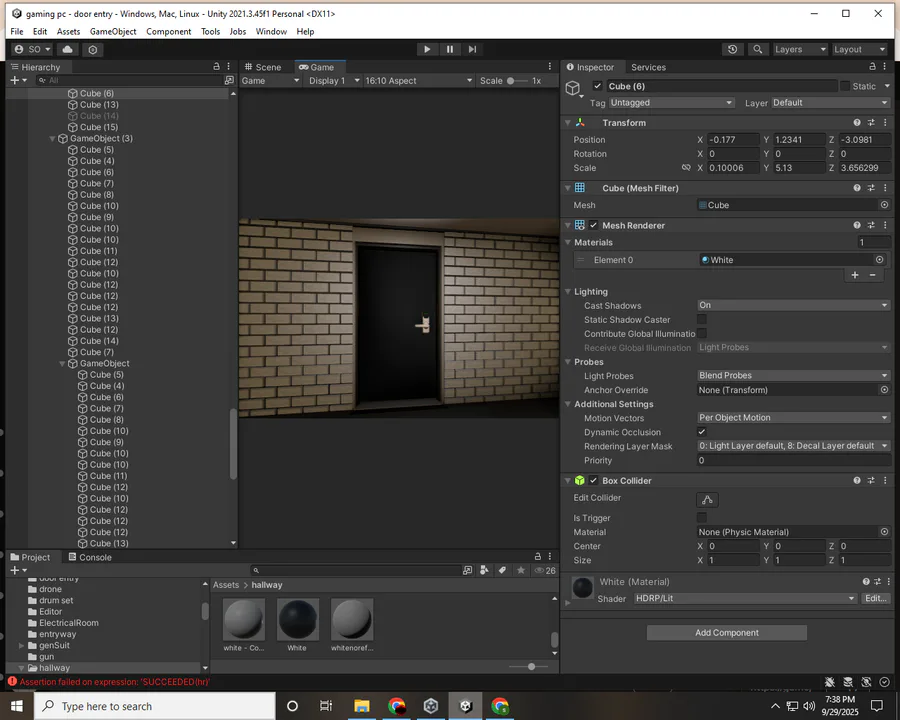Open Mesh object picker for Cube

pos(885,205)
